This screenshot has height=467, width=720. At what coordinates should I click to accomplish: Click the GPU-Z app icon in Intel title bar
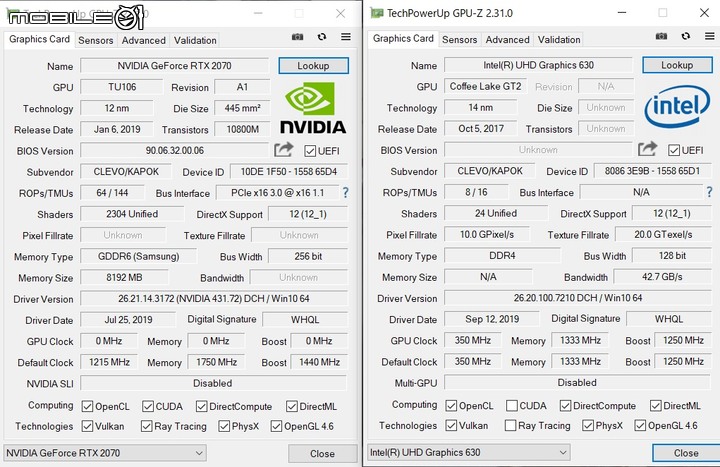377,13
